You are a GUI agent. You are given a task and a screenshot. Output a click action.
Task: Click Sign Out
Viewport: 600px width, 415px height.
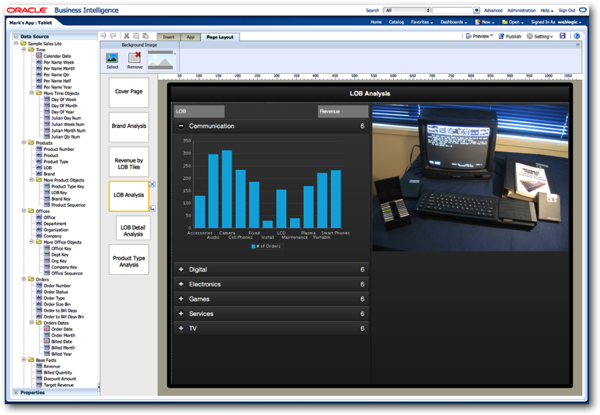(x=567, y=10)
